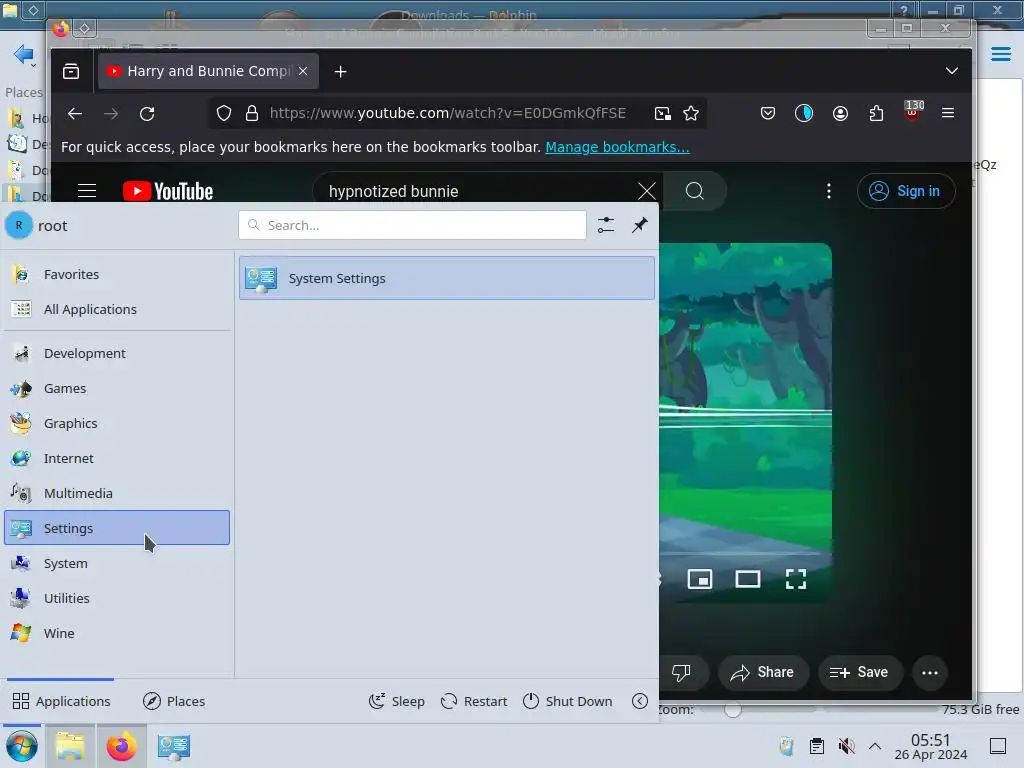
Task: Open the YouTube guide hamburger menu
Action: click(x=87, y=191)
